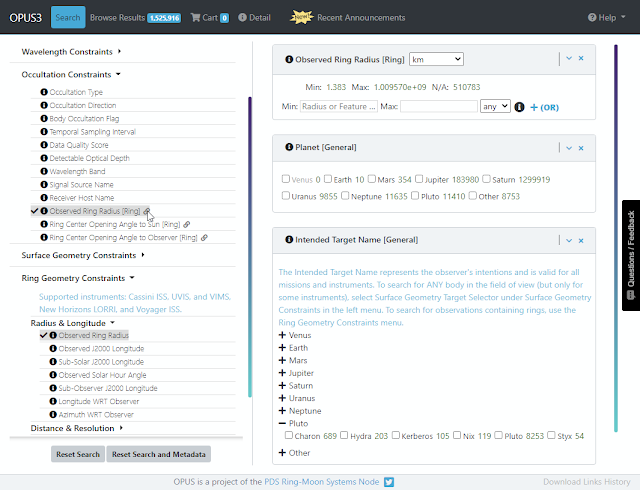Click info icon beside Detectable Optical Depth
Viewport: 640px width, 490px height.
(x=44, y=158)
